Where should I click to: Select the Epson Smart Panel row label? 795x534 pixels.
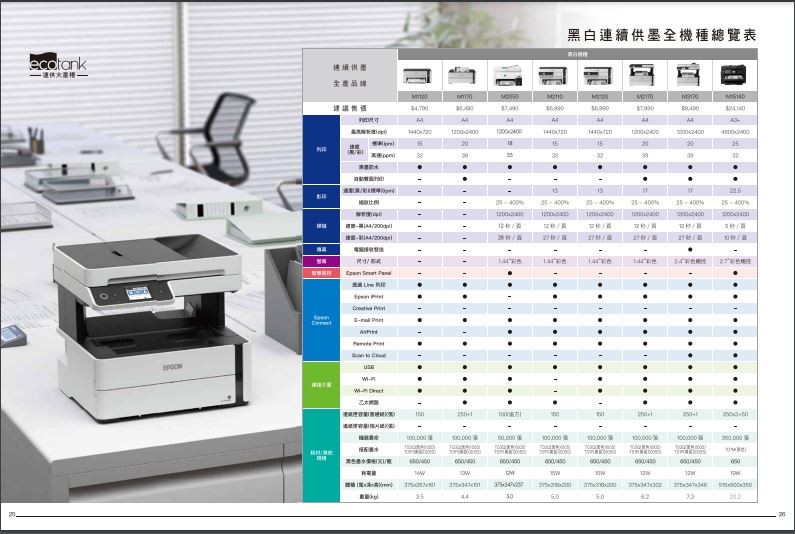click(x=368, y=272)
